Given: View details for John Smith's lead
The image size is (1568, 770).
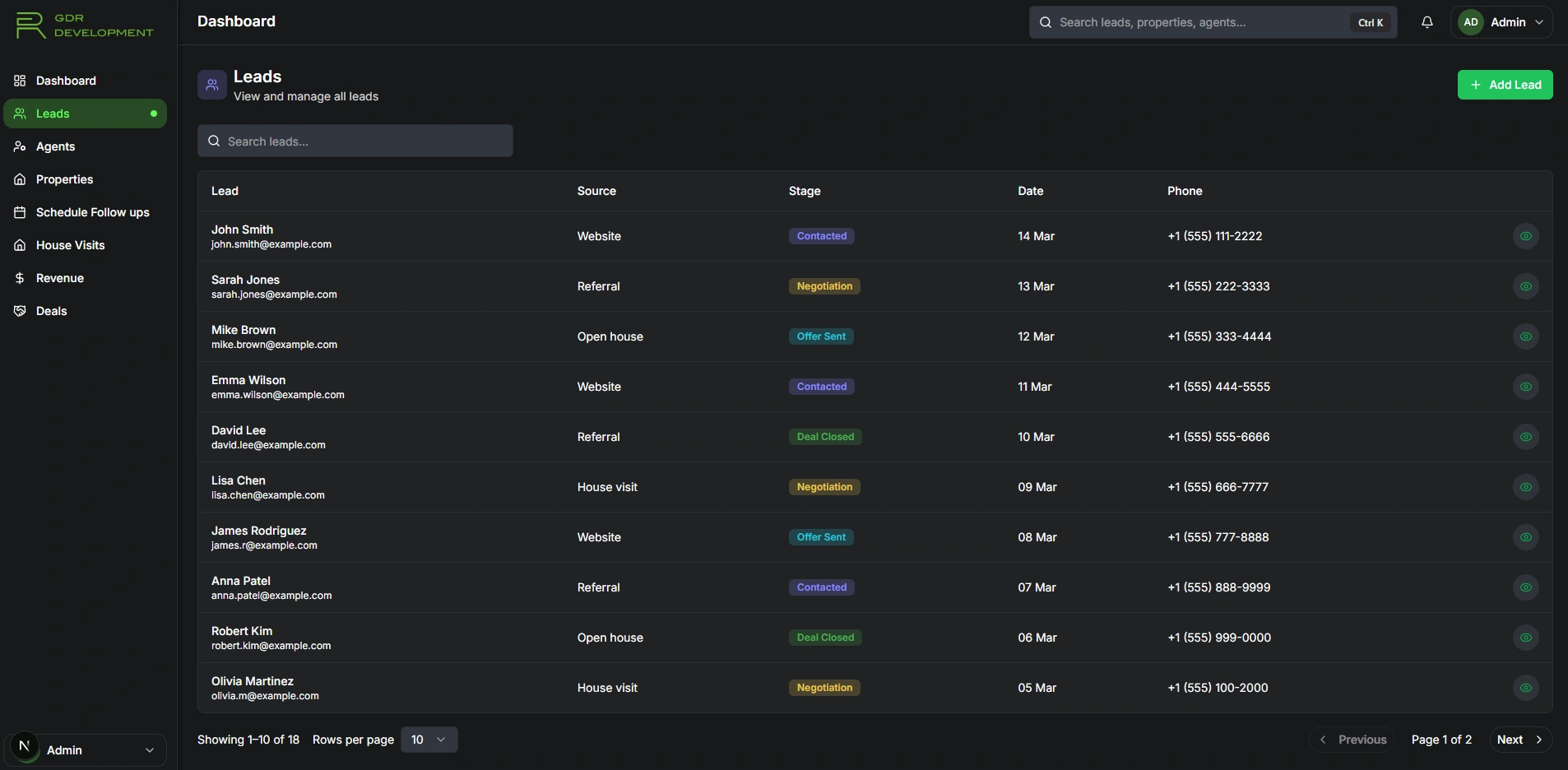Looking at the screenshot, I should tap(1526, 236).
